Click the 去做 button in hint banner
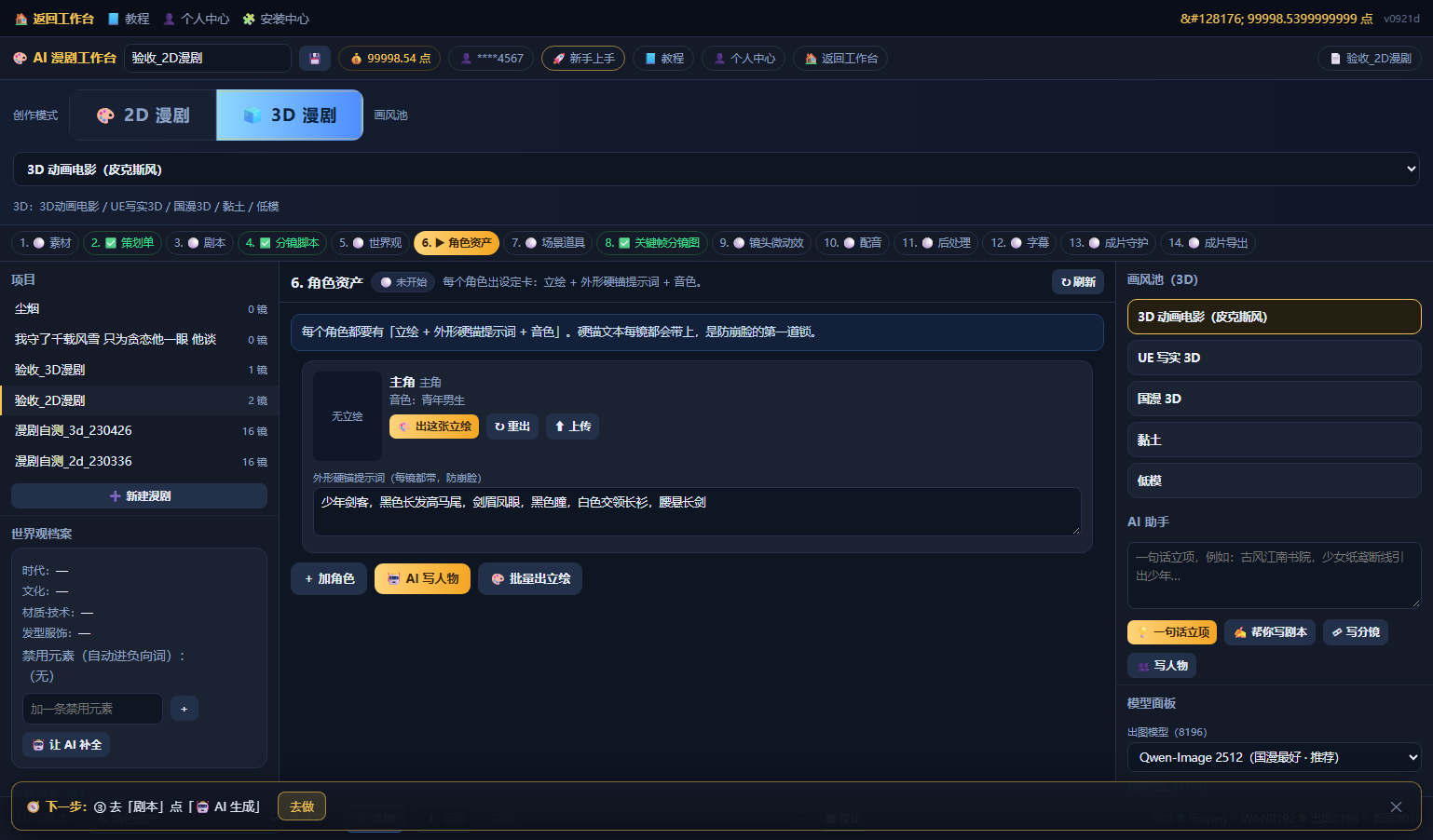The height and width of the screenshot is (840, 1433). coord(302,806)
